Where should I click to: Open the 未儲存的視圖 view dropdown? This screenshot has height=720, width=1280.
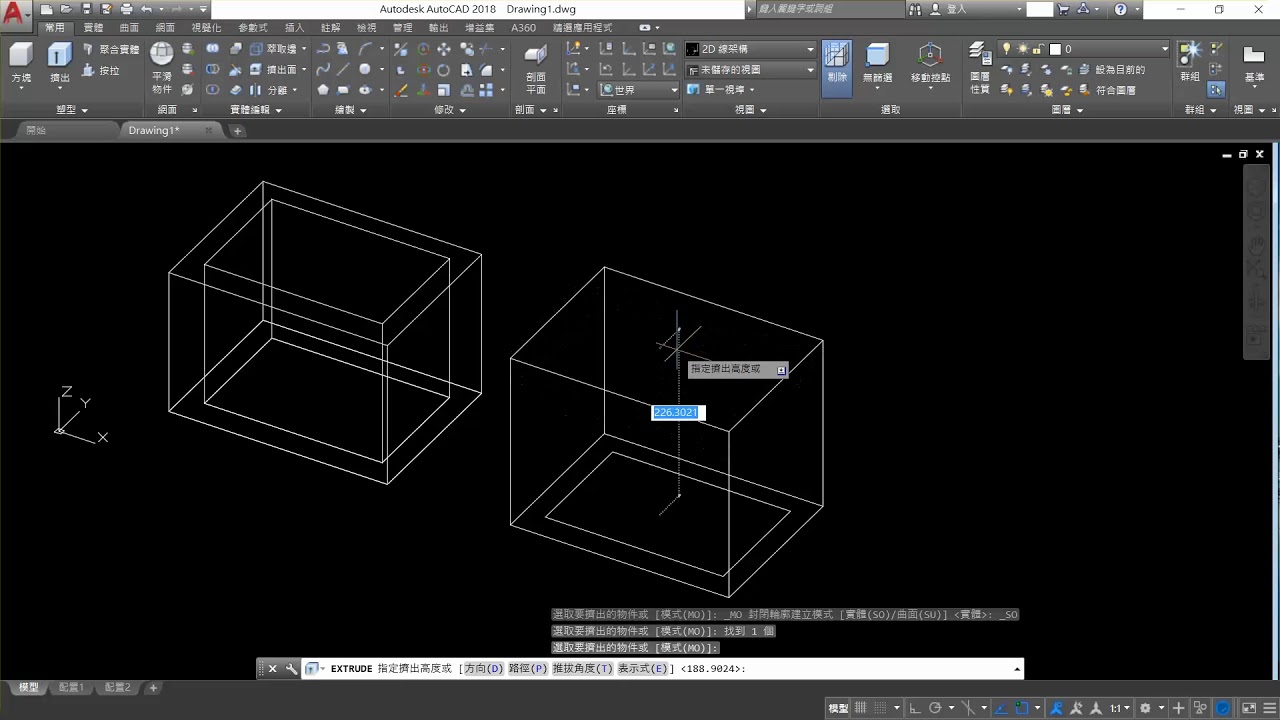point(751,70)
